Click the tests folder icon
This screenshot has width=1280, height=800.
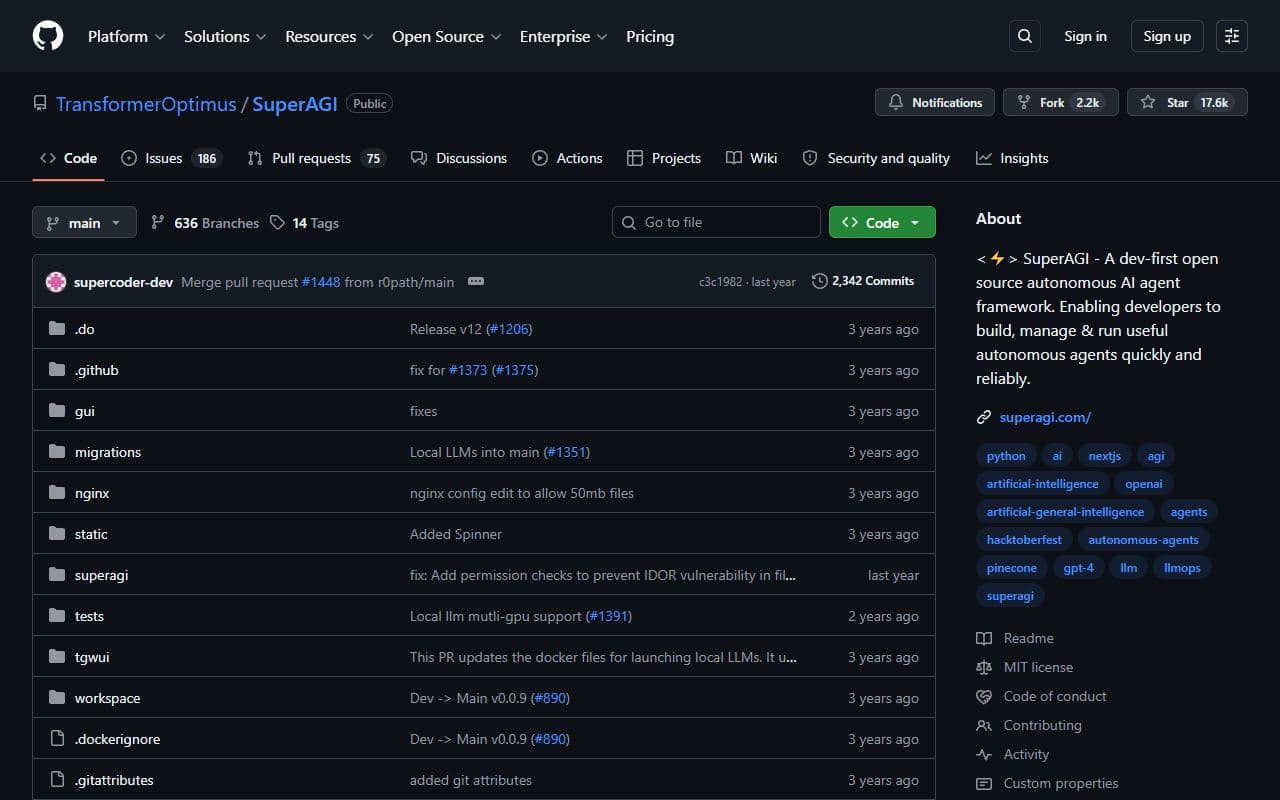coord(57,616)
